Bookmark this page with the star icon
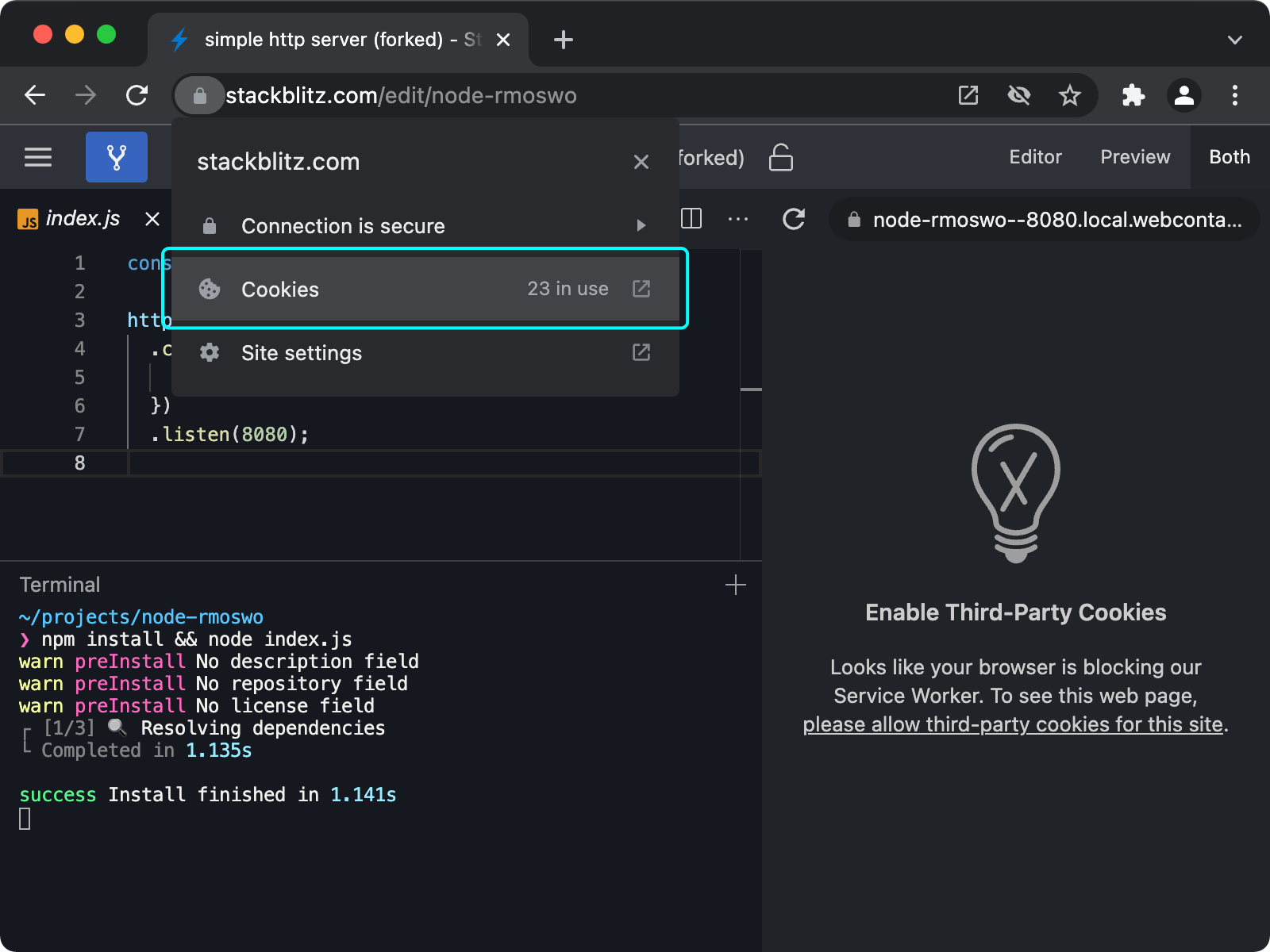 (1069, 96)
